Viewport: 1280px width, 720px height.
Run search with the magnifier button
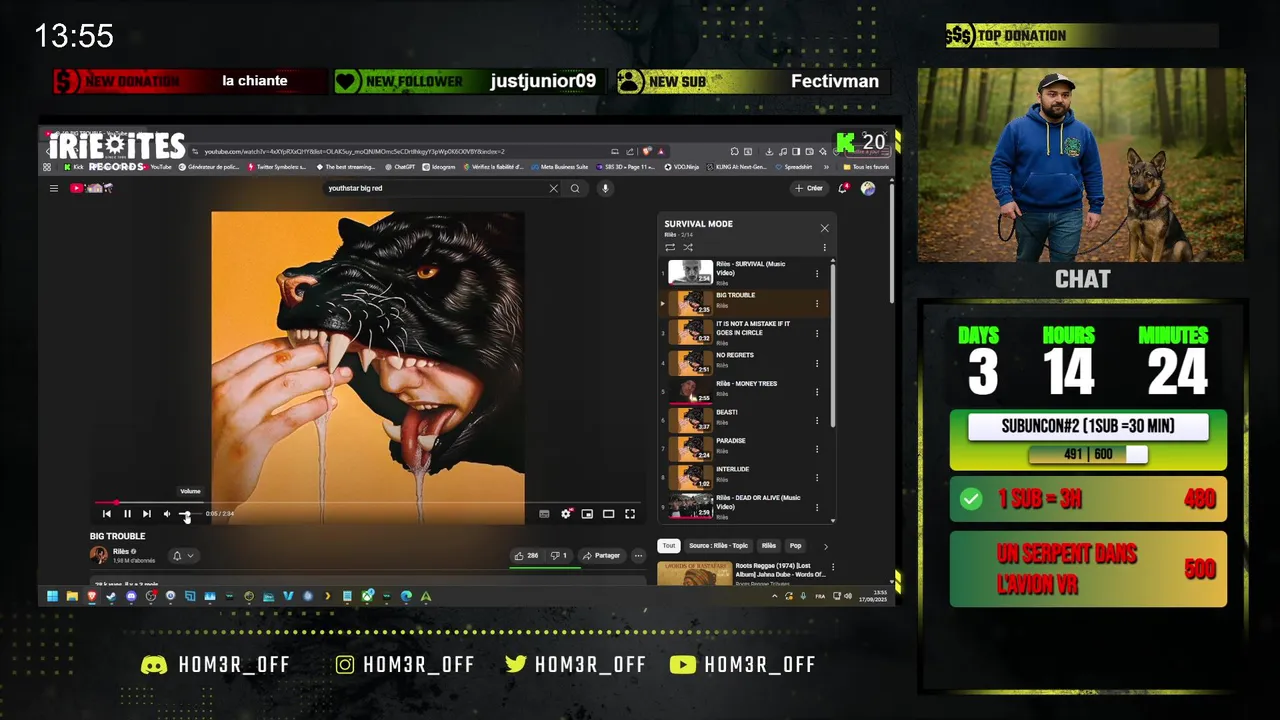point(575,188)
